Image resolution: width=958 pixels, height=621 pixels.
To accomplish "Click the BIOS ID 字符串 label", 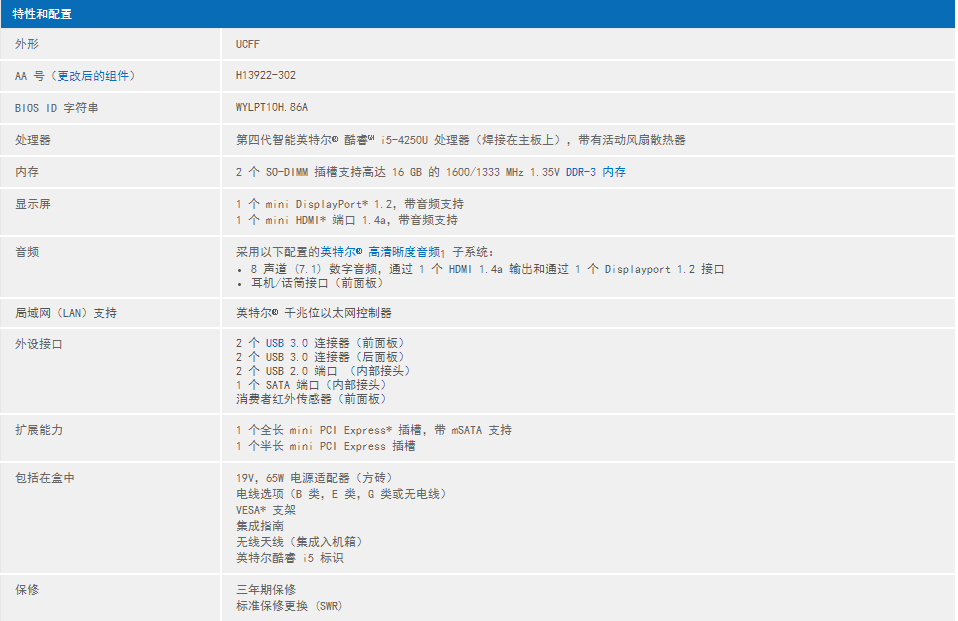I will [56, 108].
